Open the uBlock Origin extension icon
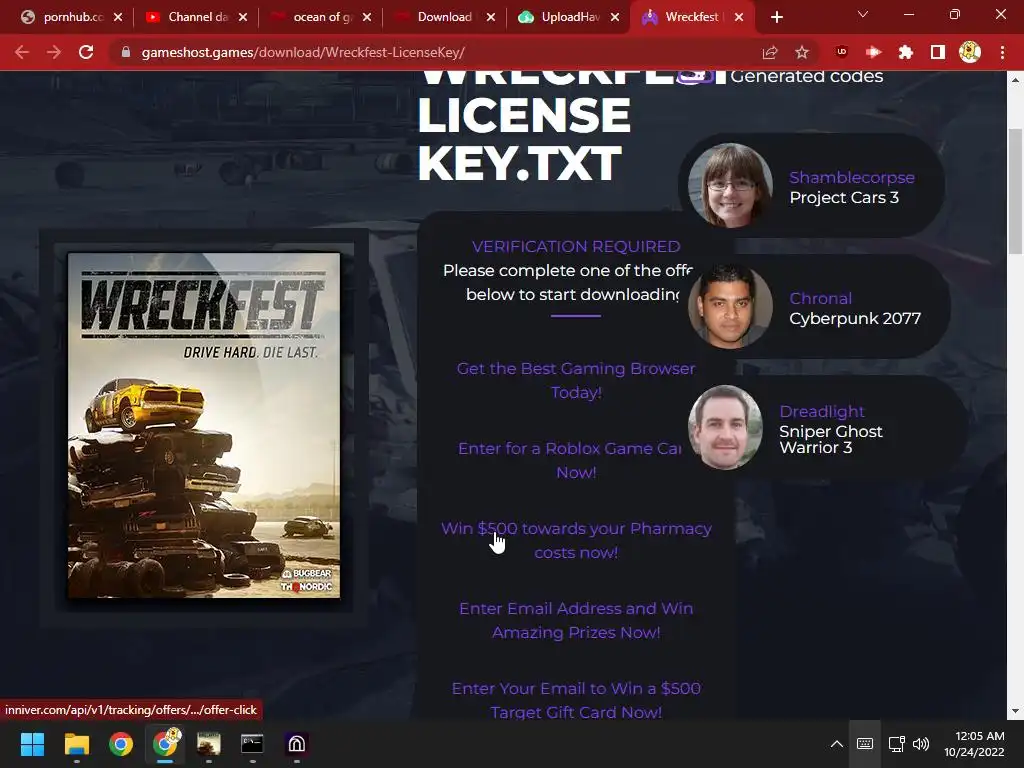Image resolution: width=1024 pixels, height=768 pixels. point(841,52)
